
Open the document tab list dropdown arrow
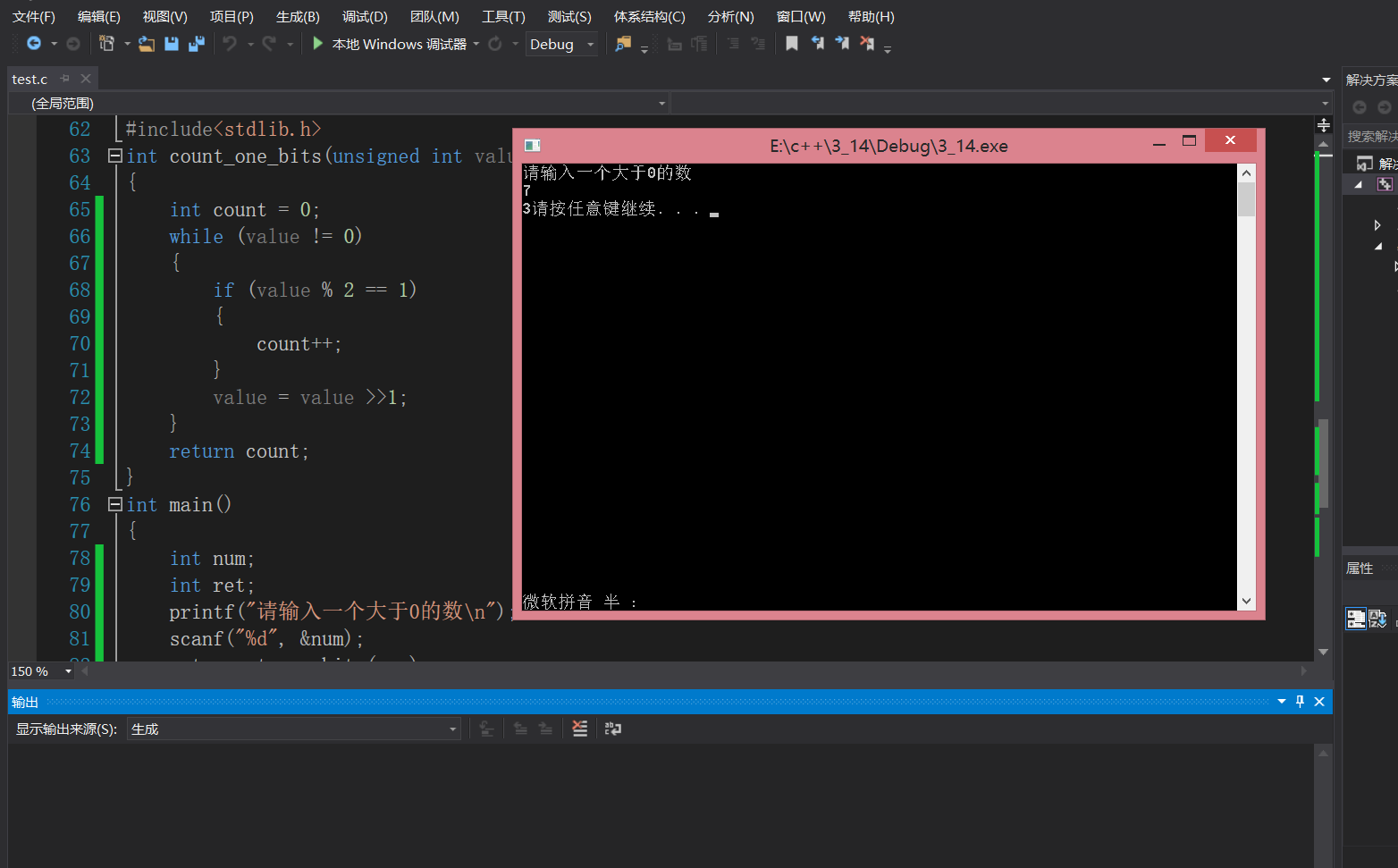[x=1326, y=80]
